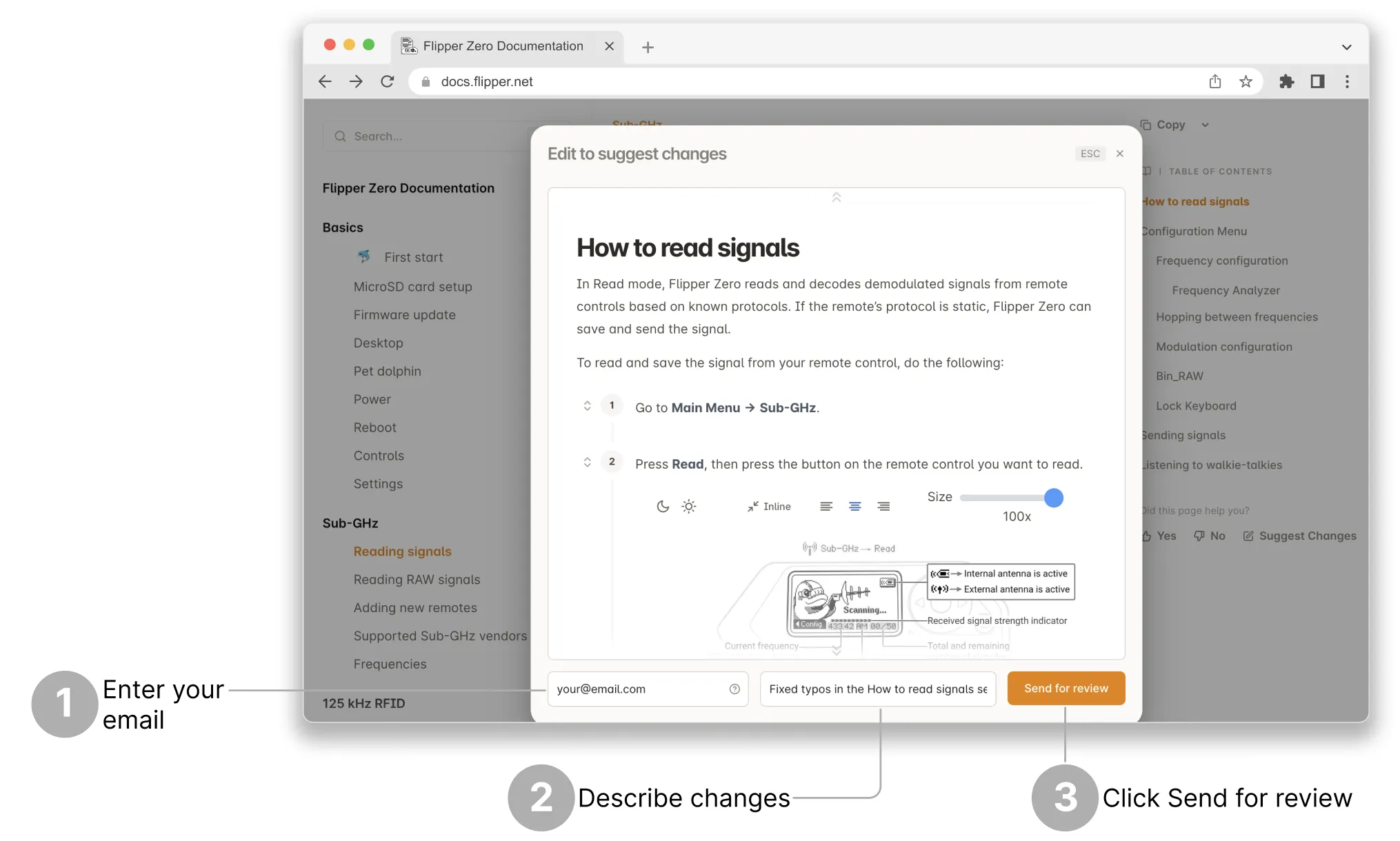Open Reading RAW signals page
Viewport: 1400px width, 841px height.
(x=417, y=580)
